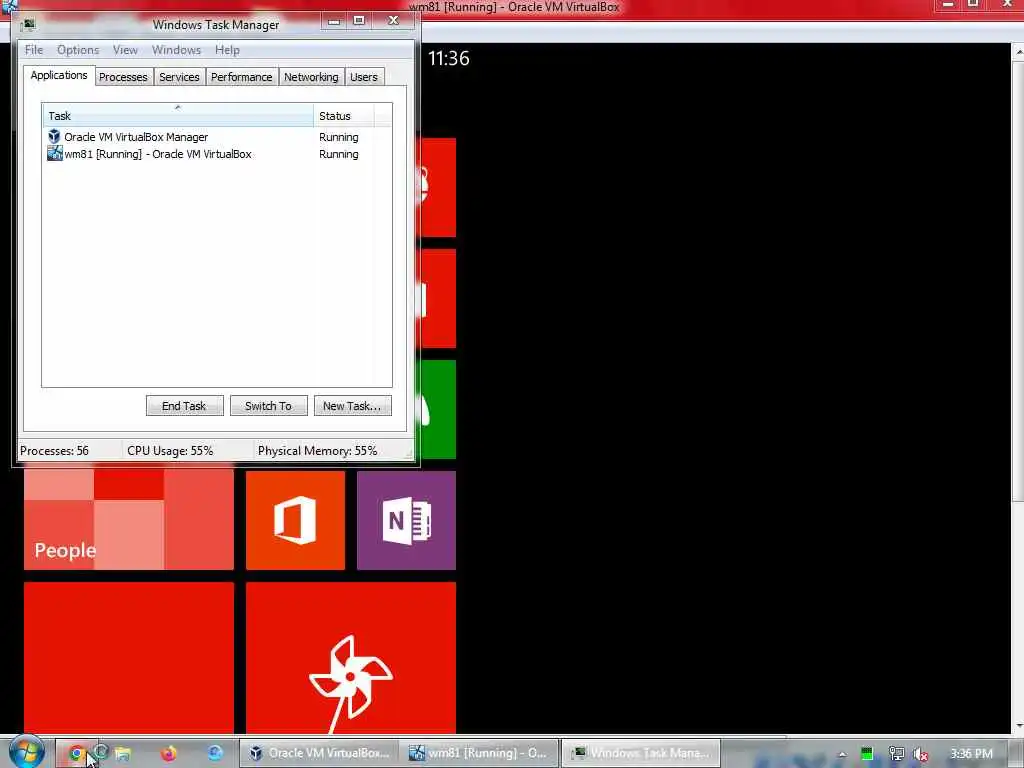
Task: Click the End Task button
Action: [184, 406]
